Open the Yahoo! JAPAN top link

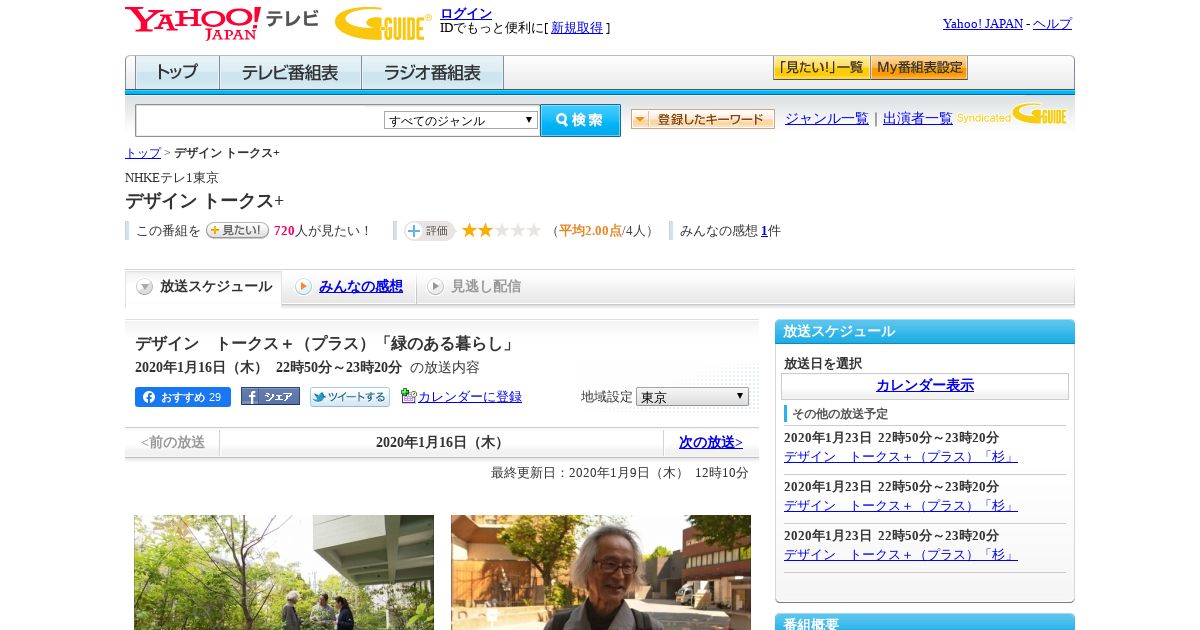(983, 24)
